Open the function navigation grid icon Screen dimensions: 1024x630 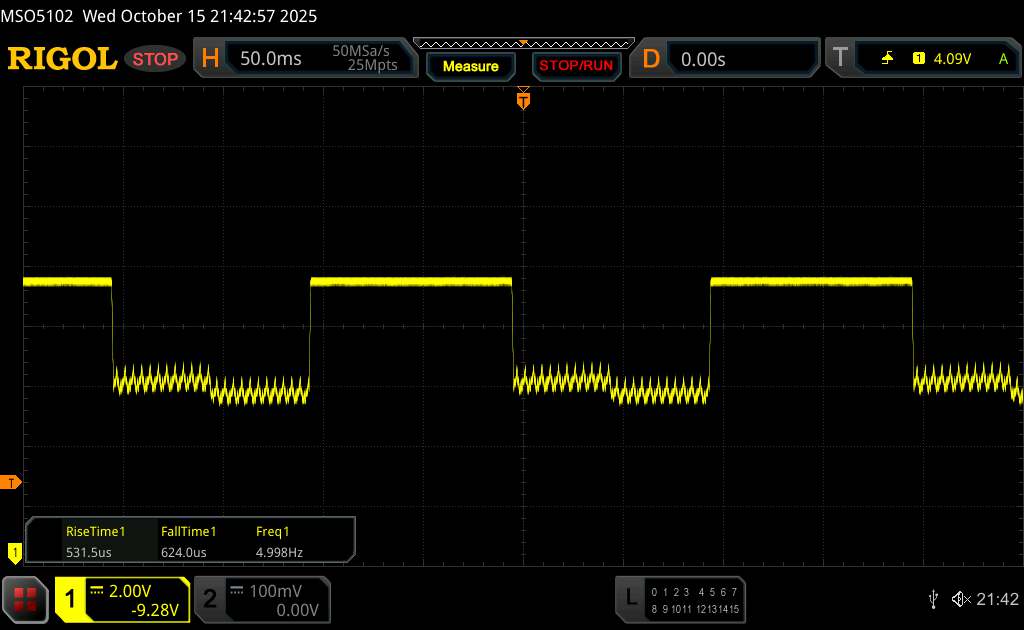point(25,598)
